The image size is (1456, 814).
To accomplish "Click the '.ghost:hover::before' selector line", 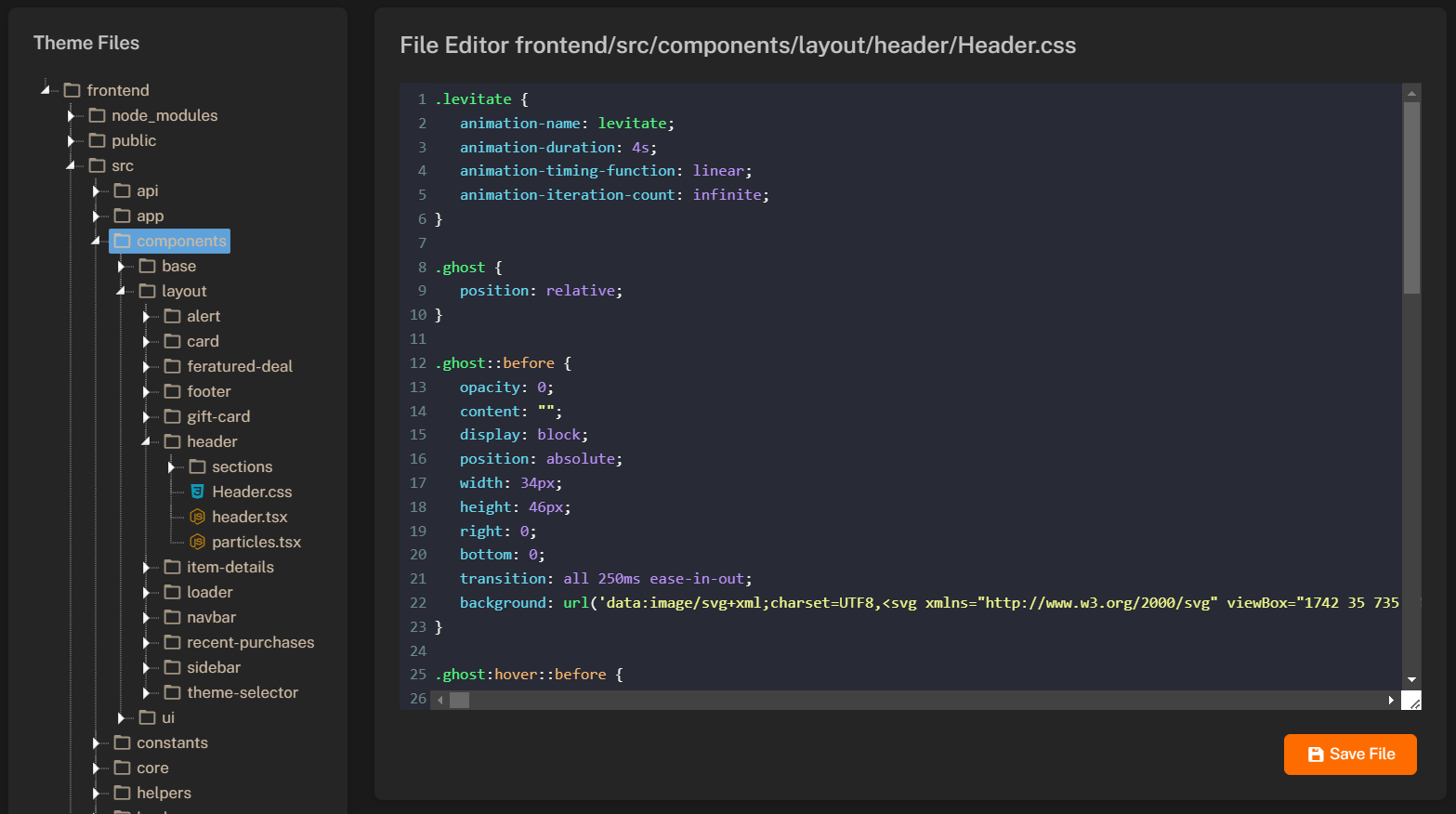I will point(529,675).
